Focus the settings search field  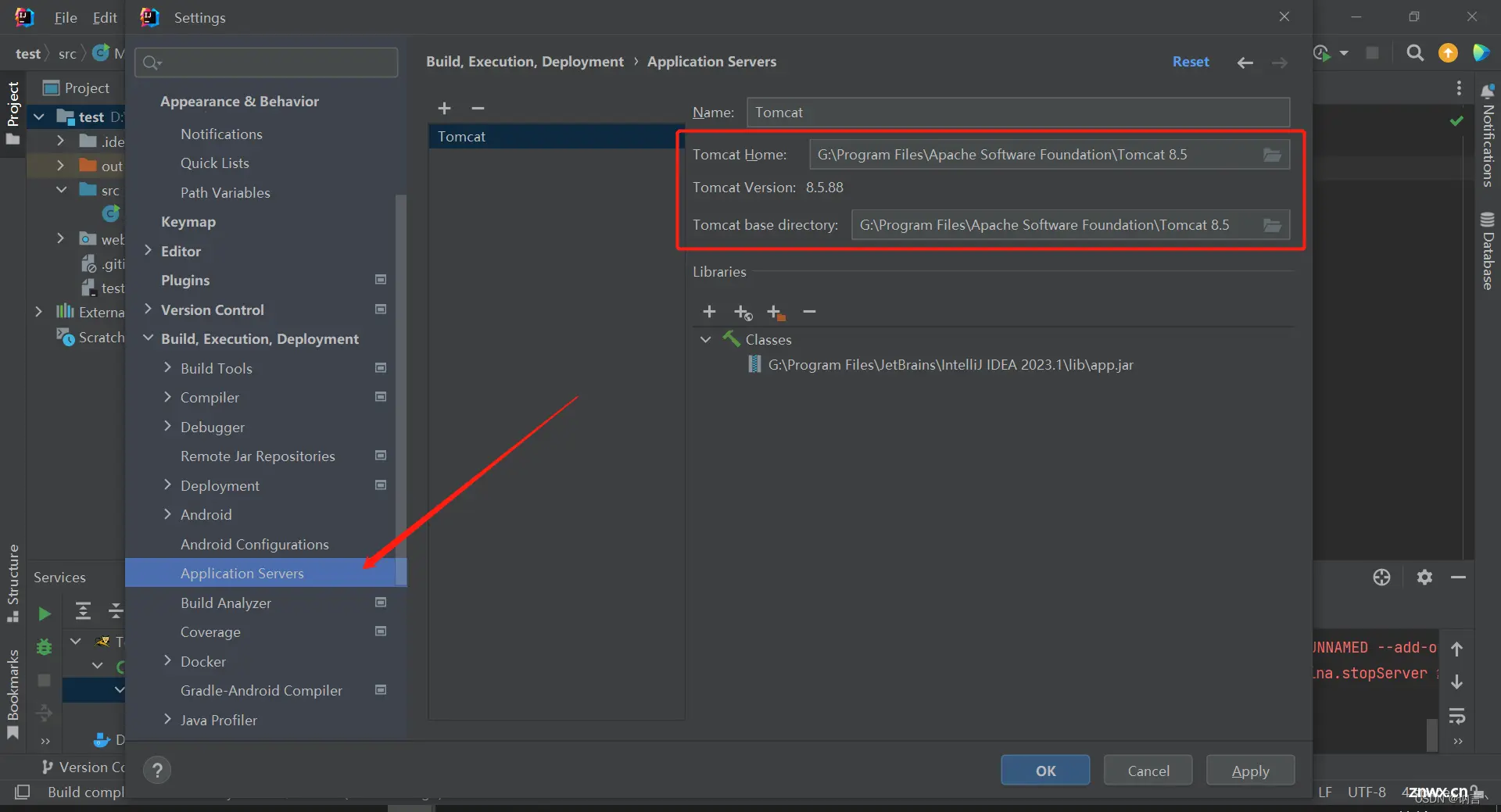[x=267, y=63]
